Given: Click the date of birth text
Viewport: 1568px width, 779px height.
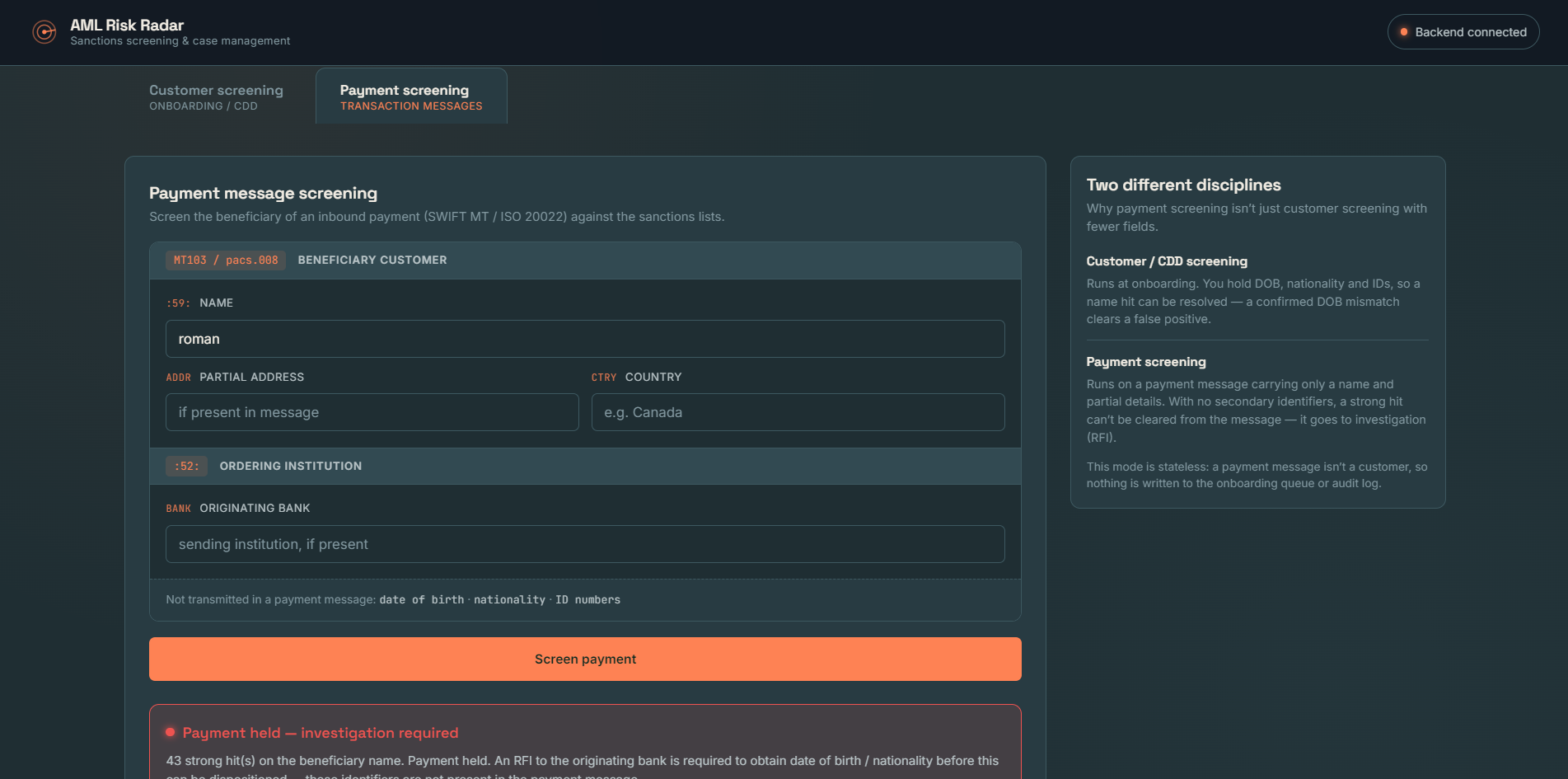Looking at the screenshot, I should 422,600.
